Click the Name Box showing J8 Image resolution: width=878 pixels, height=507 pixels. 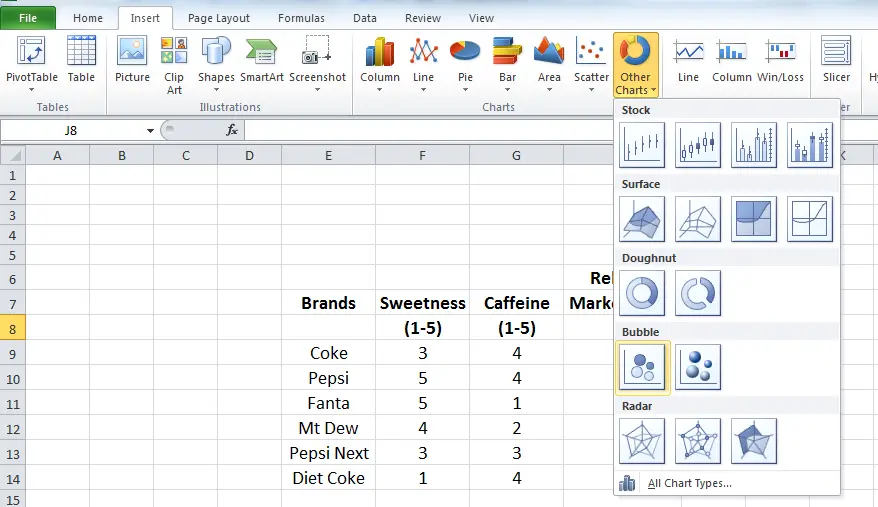coord(72,131)
